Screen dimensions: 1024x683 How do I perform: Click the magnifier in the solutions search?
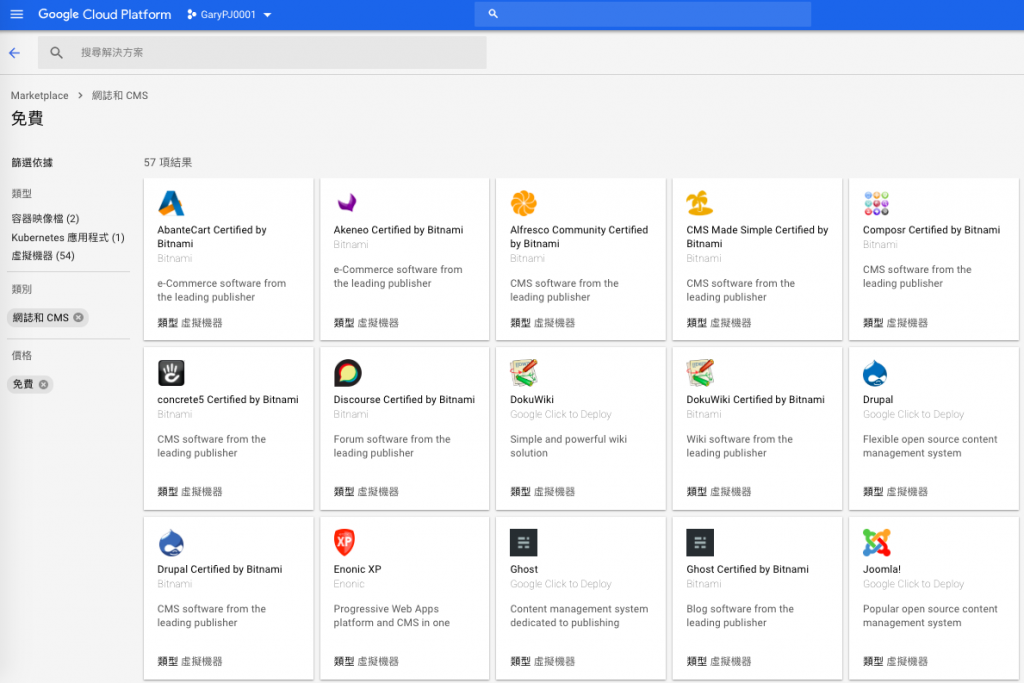click(x=57, y=53)
